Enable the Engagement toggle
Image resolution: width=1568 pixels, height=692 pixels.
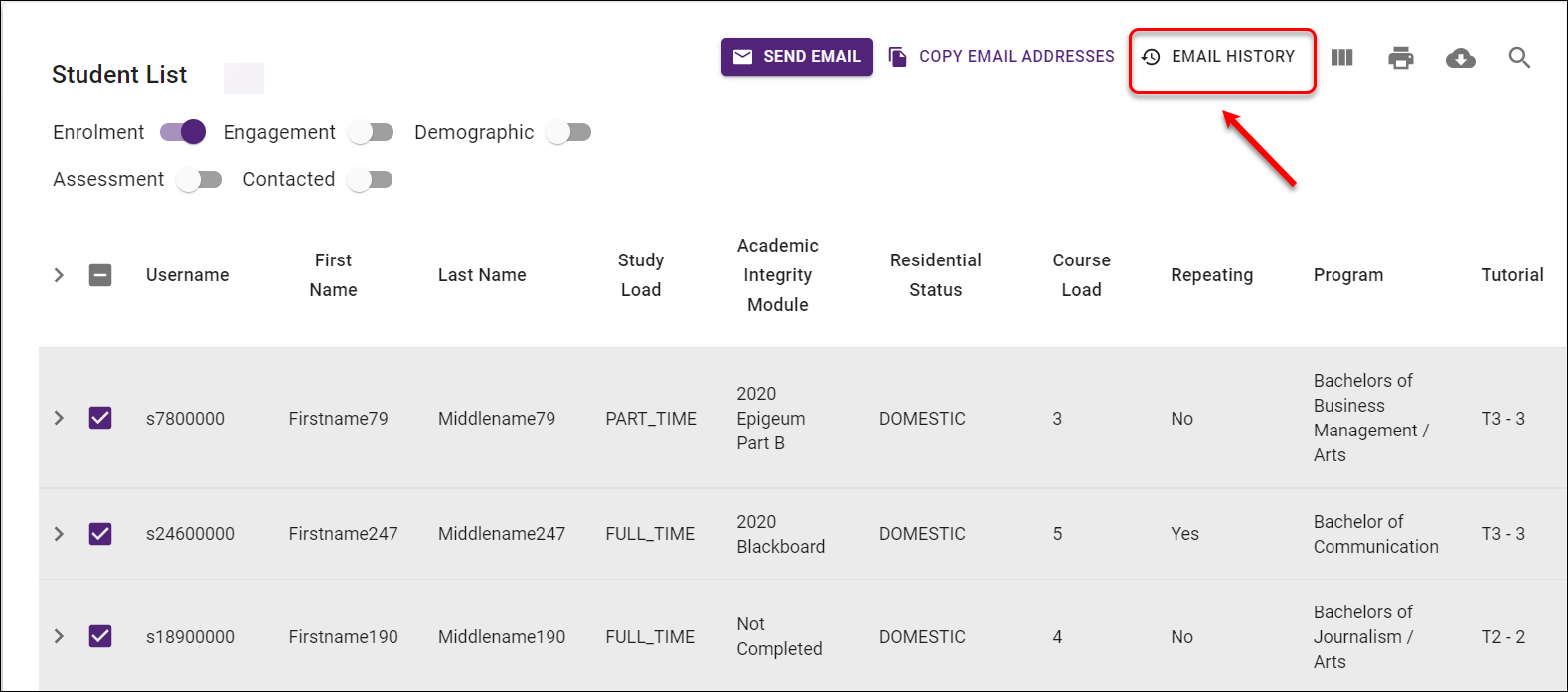coord(372,132)
